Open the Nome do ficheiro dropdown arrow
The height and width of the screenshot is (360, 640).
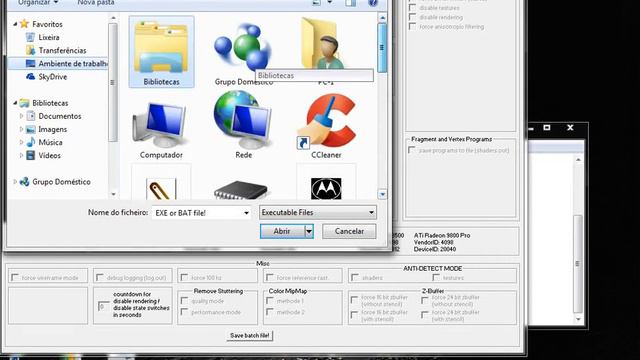pos(246,213)
